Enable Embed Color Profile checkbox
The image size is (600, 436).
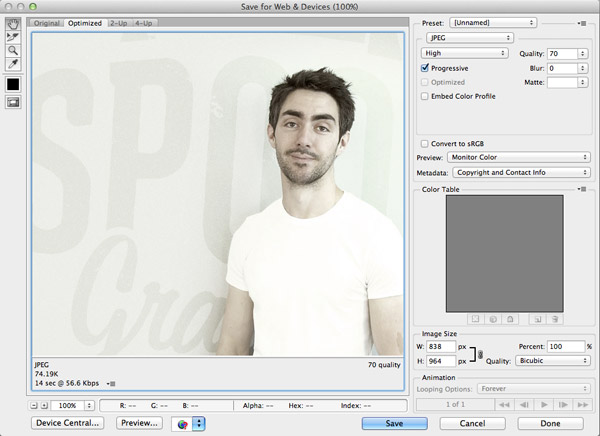click(425, 95)
